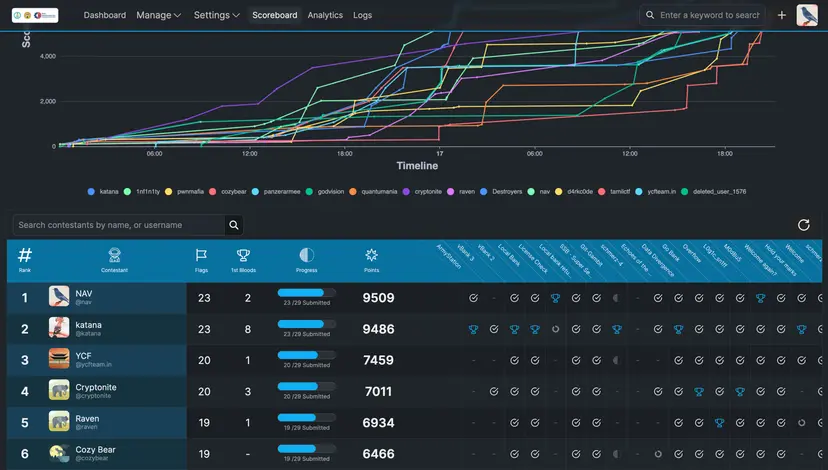This screenshot has width=828, height=470.
Task: Click the 7459 points value
Action: [x=379, y=361]
